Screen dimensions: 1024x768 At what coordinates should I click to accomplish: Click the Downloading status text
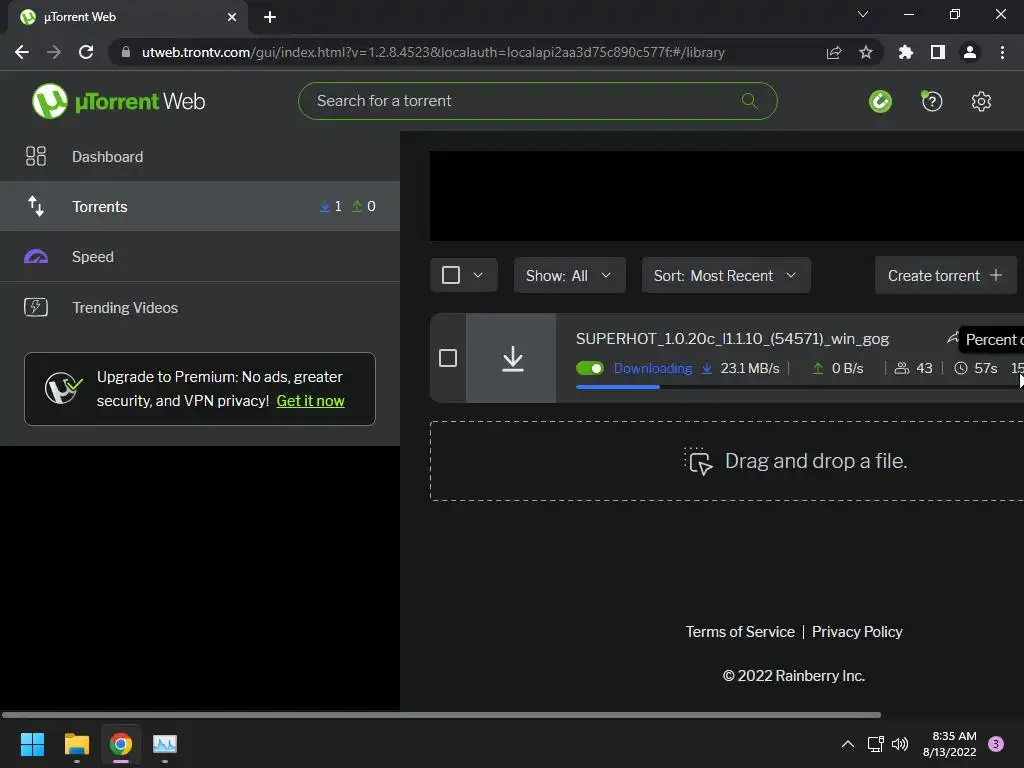coord(652,368)
